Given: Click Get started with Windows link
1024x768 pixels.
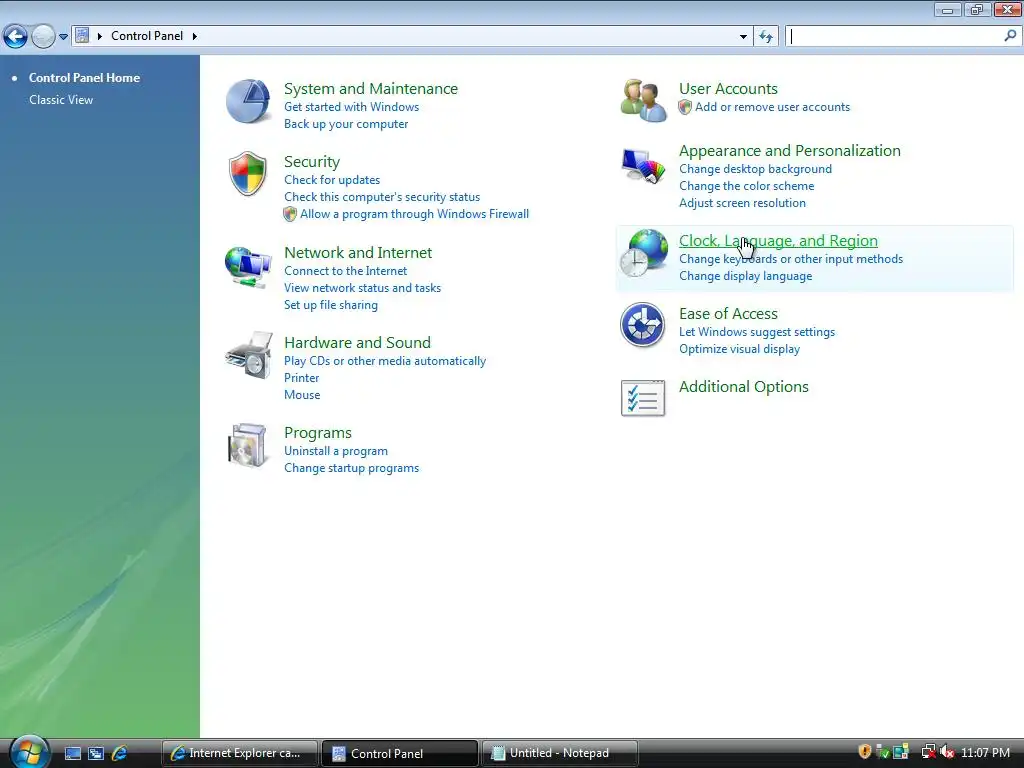Looking at the screenshot, I should coord(351,107).
